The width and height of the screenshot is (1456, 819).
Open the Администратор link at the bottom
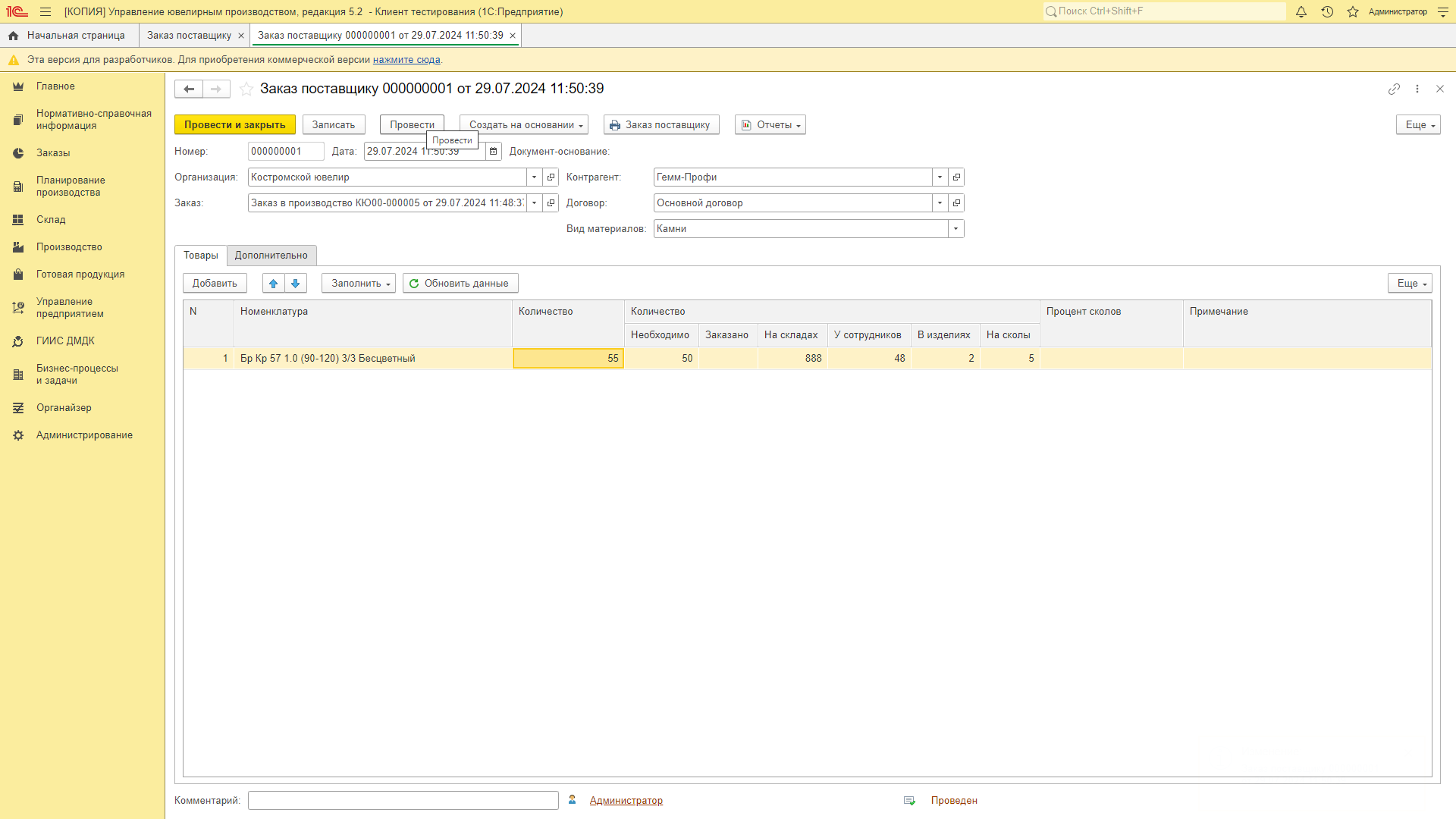[626, 801]
